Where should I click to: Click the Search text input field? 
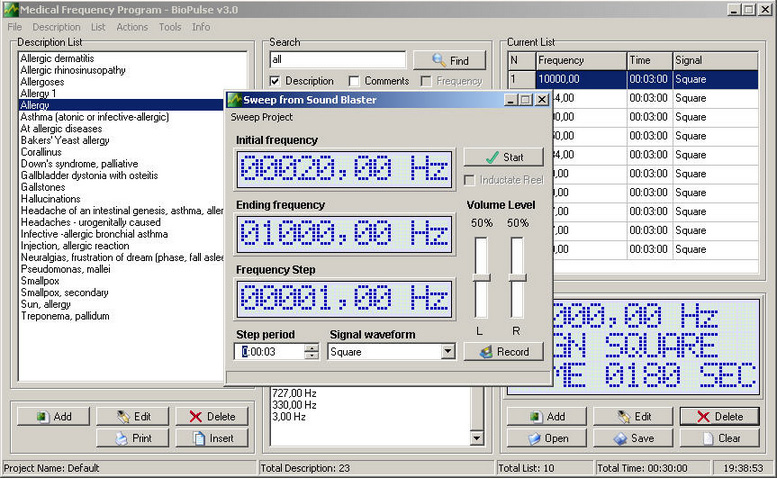337,61
